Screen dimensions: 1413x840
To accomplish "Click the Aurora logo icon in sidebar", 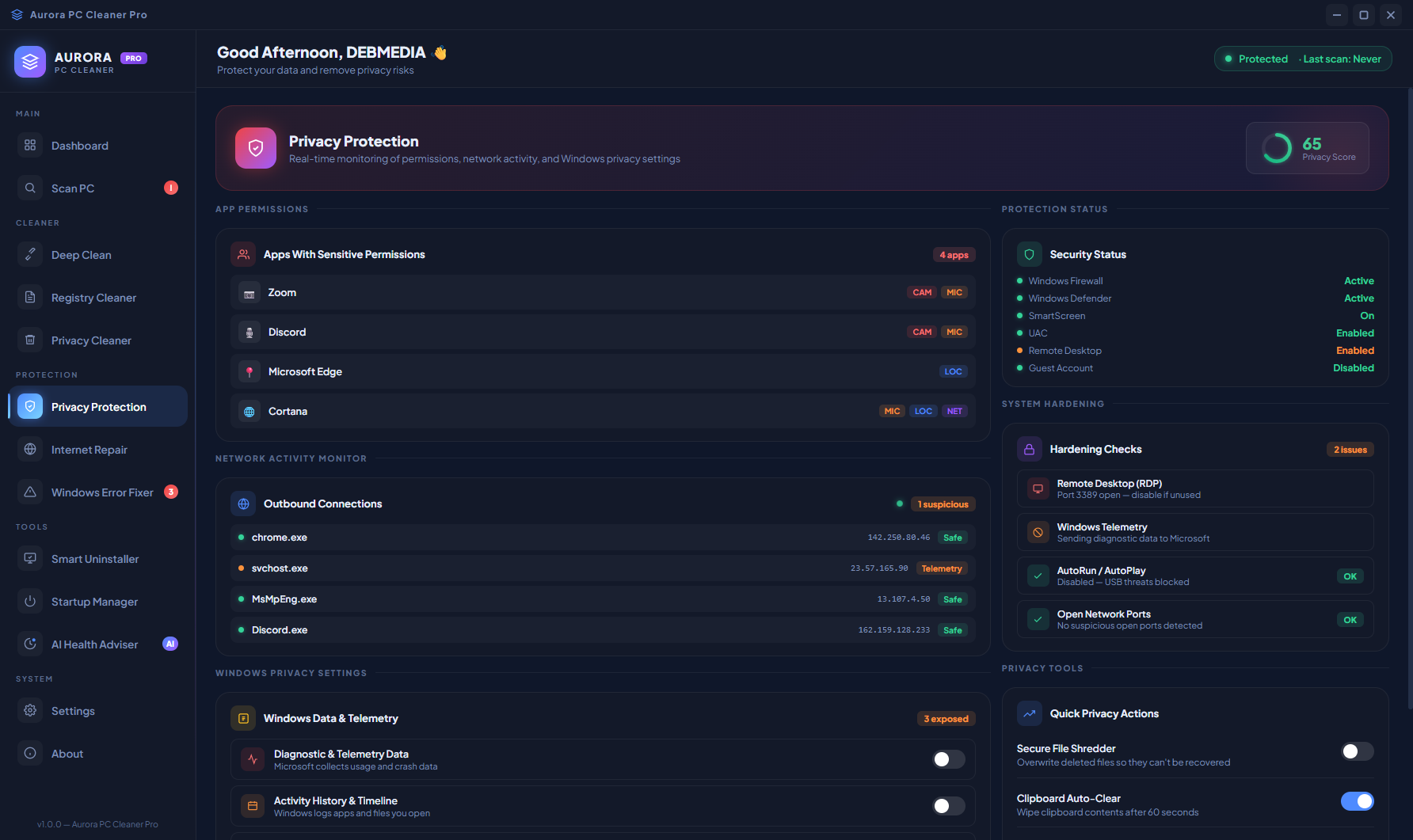I will click(x=30, y=62).
